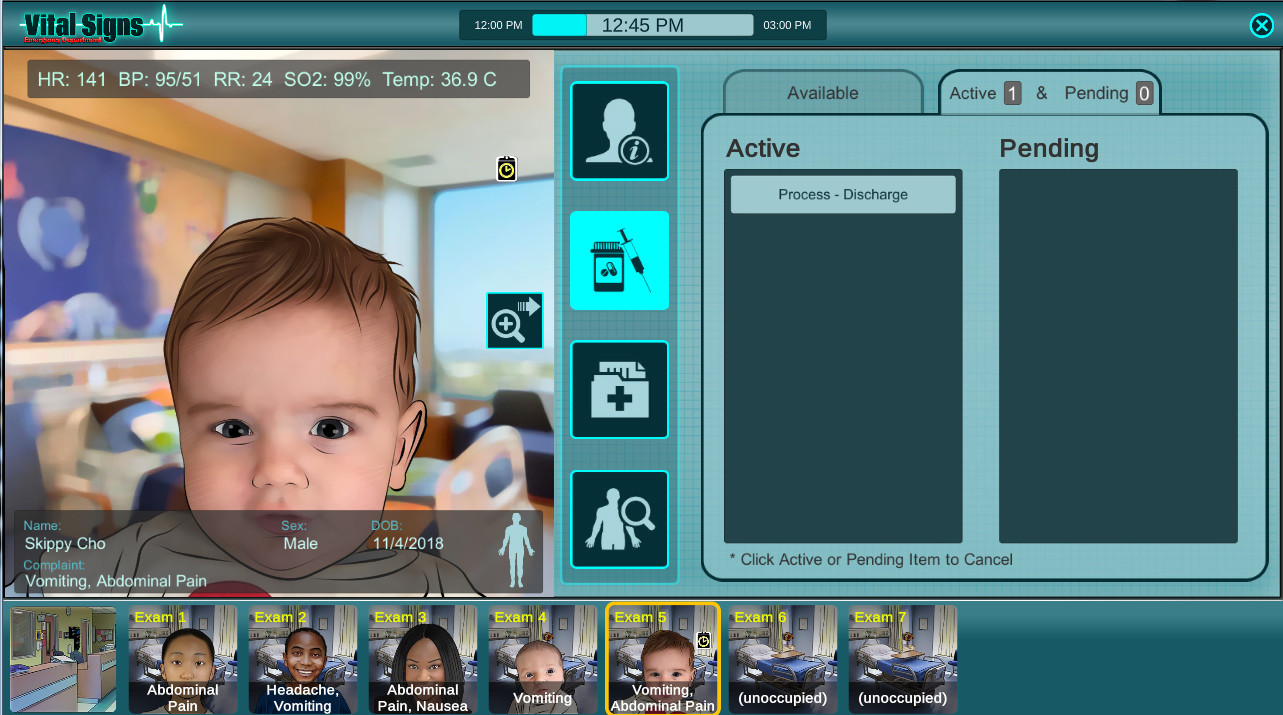Select the Active & Pending tab
Image resolution: width=1283 pixels, height=715 pixels.
1048,93
